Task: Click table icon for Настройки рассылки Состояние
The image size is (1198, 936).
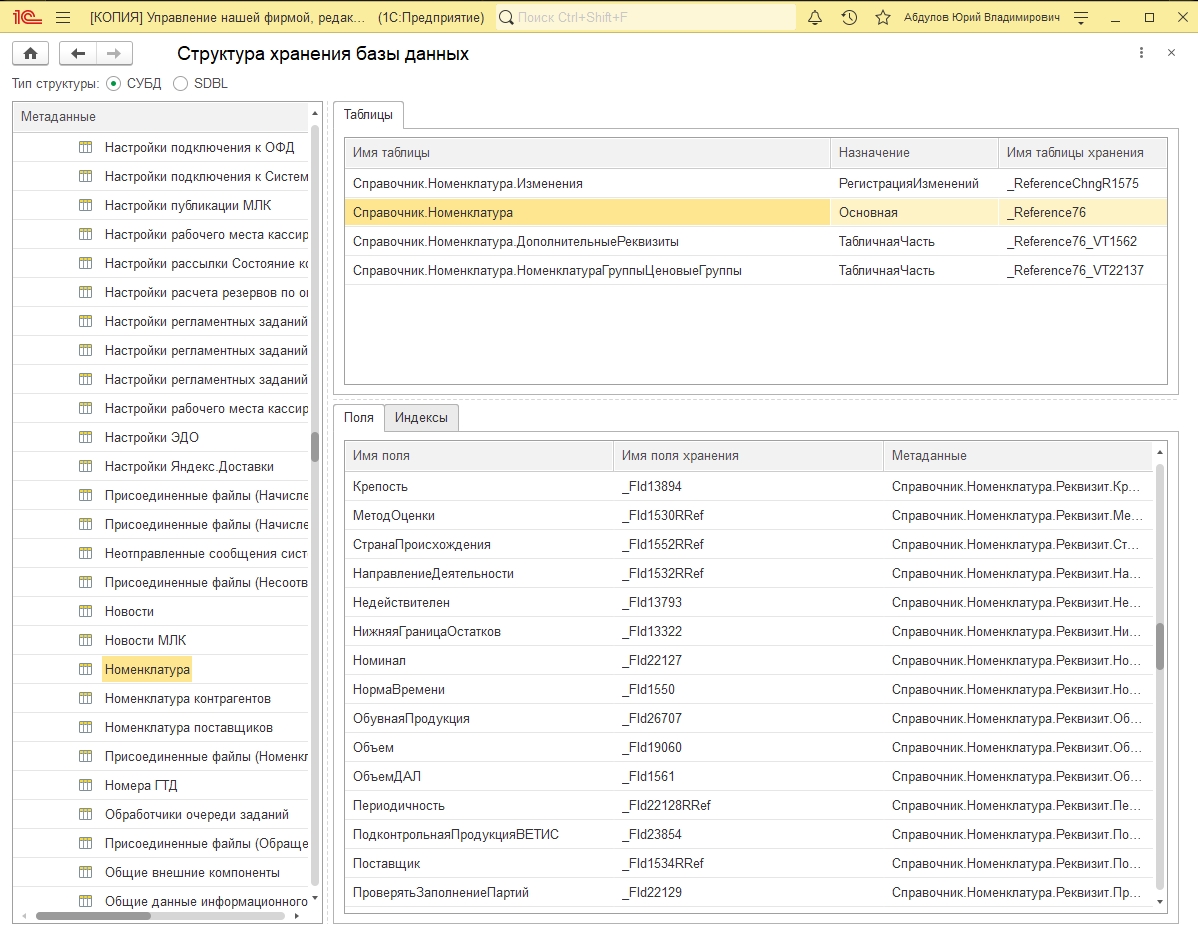Action: click(86, 264)
